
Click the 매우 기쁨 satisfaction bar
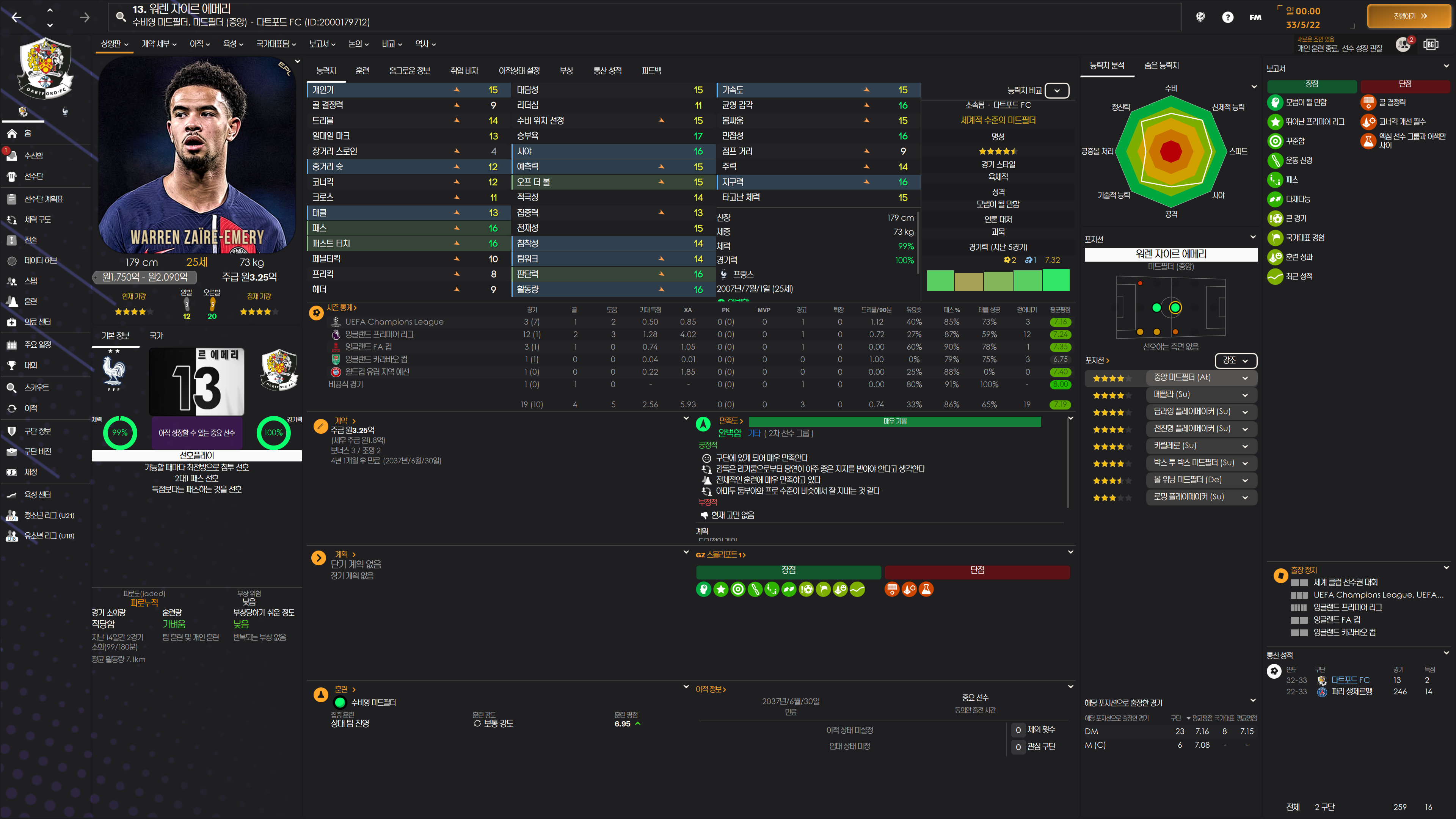pyautogui.click(x=895, y=422)
